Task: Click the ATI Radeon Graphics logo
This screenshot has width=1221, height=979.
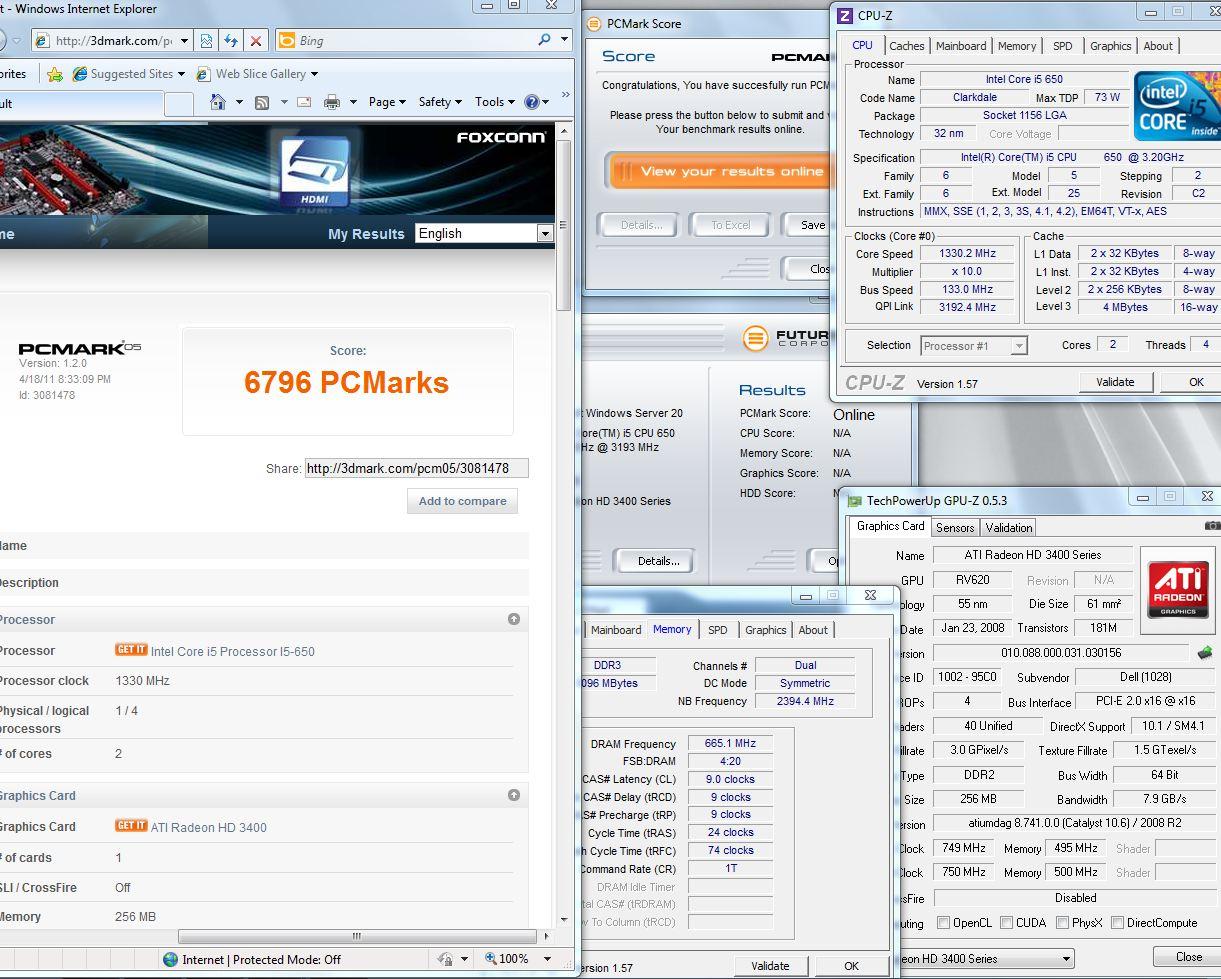Action: [1178, 590]
